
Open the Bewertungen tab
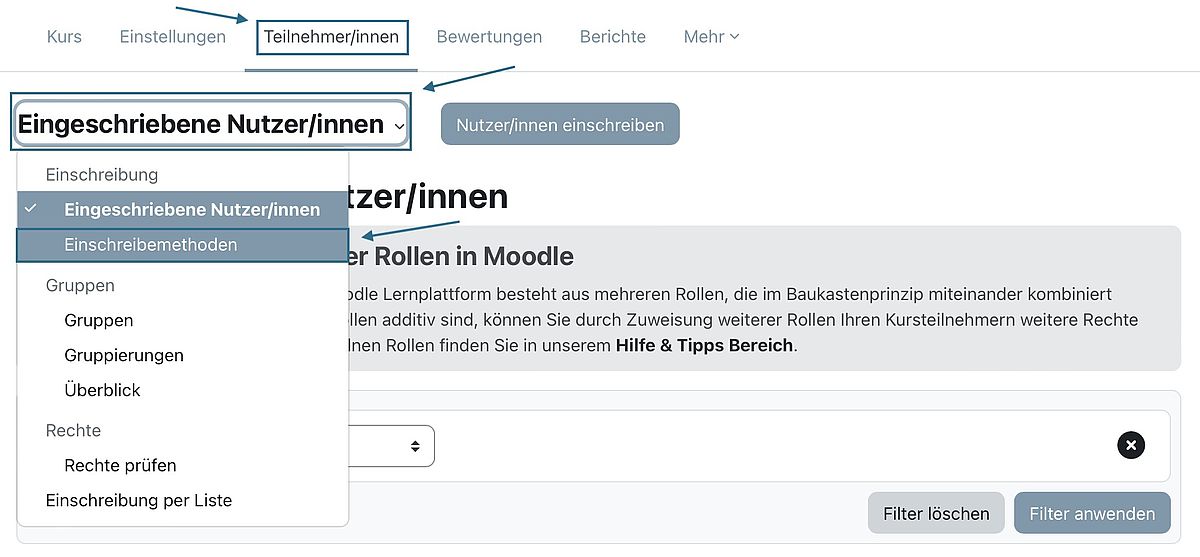tap(489, 36)
